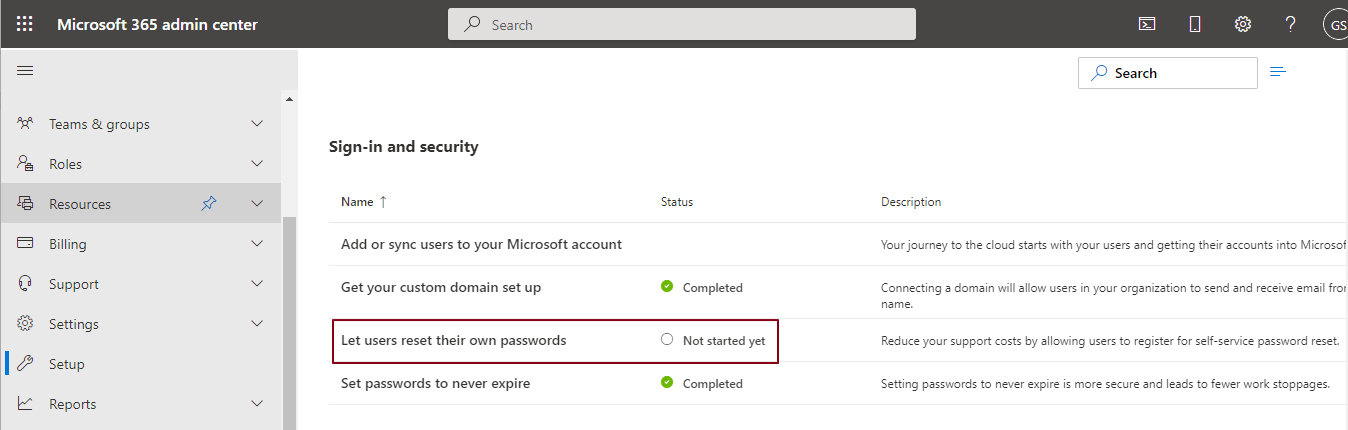Click the Teams & groups icon

(26, 124)
